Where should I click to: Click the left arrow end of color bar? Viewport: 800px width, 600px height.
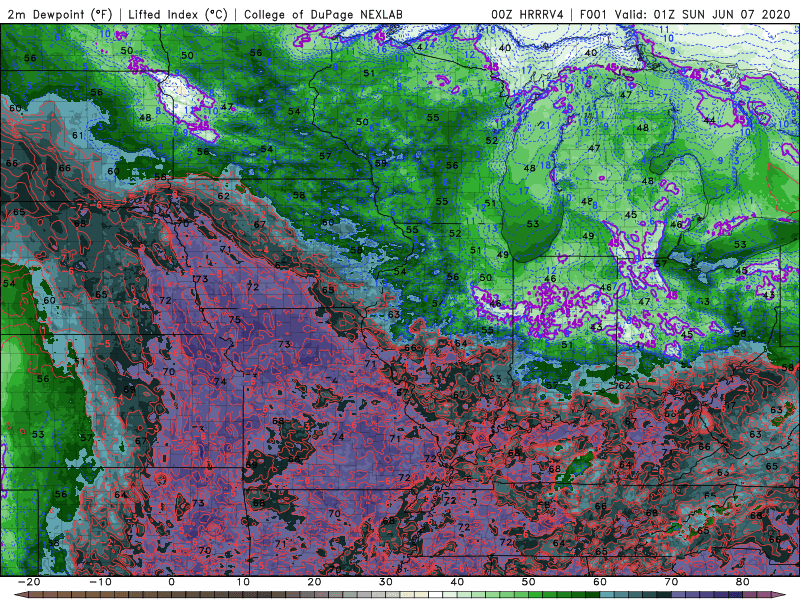point(20,595)
